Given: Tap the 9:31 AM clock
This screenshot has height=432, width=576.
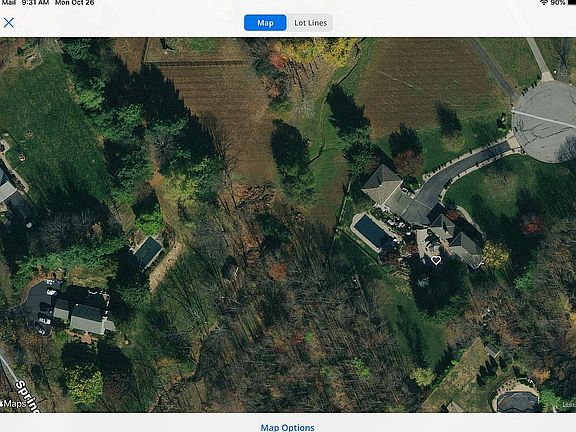Looking at the screenshot, I should (35, 3).
